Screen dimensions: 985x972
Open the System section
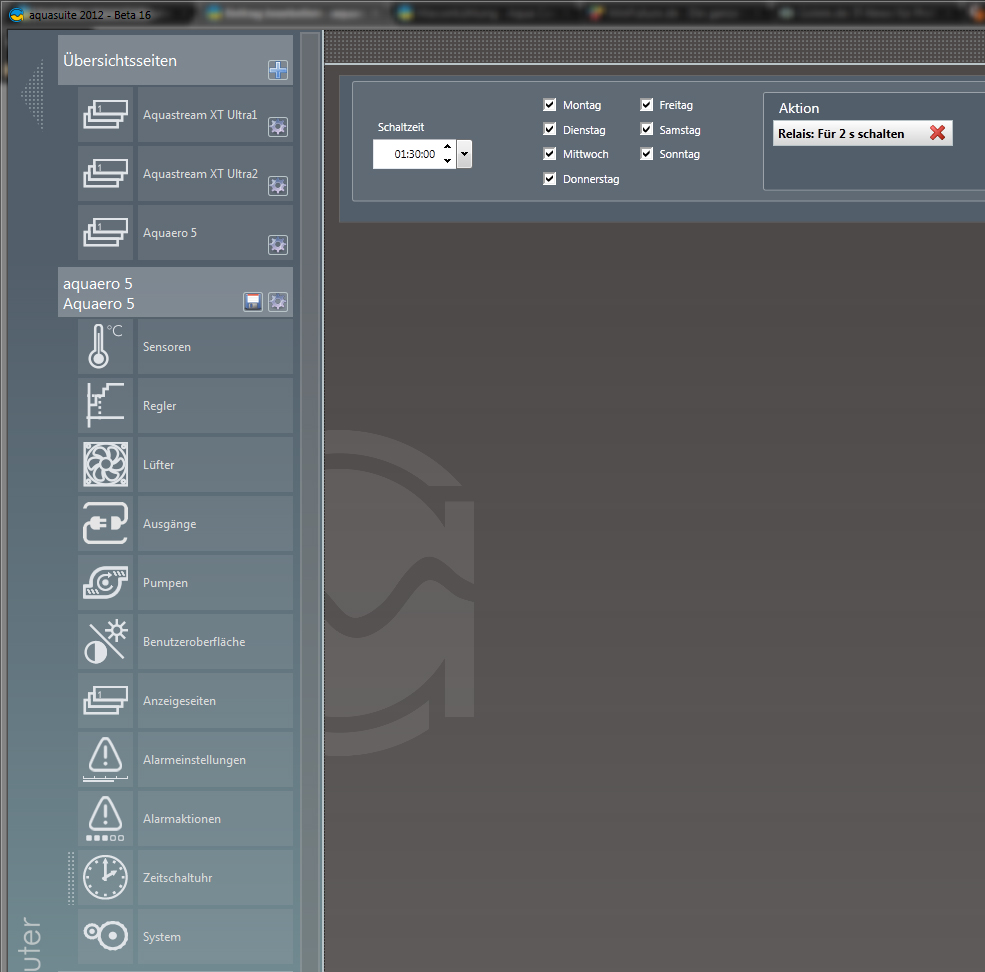click(215, 936)
